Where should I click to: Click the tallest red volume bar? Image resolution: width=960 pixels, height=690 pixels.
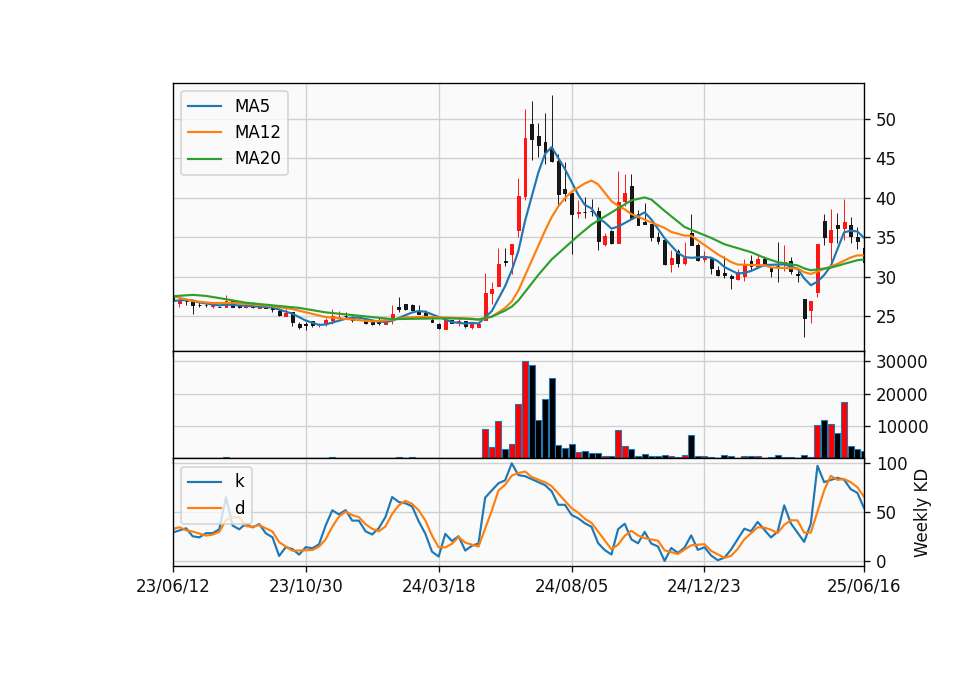click(x=525, y=410)
